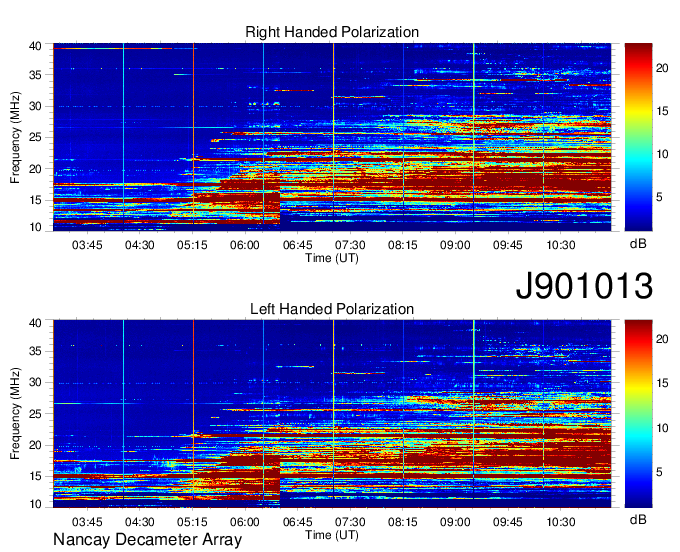Click dB label below Right Handed color bar
Viewport: 680px width, 552px height.
coord(638,244)
